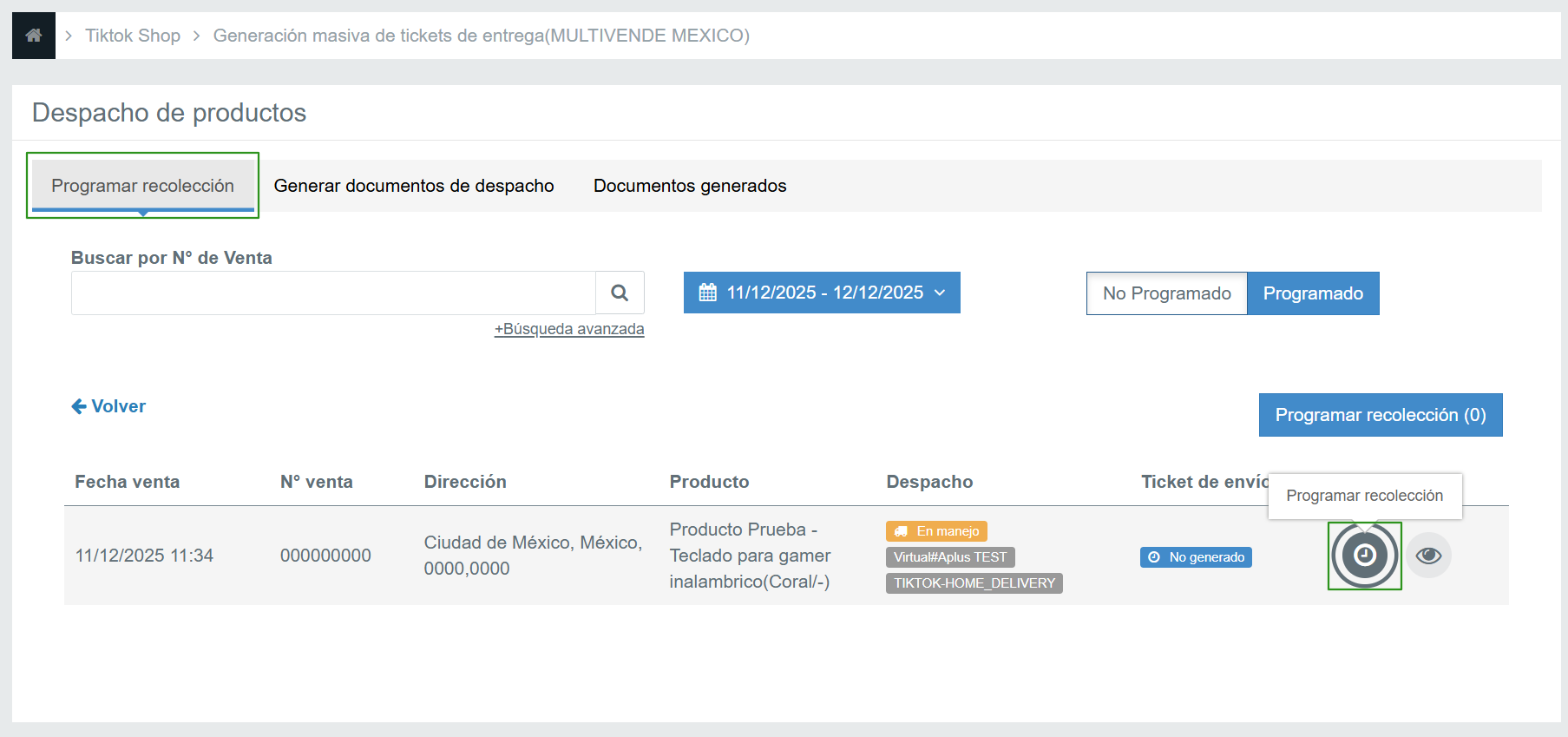Go to 'Tiktok Shop' breadcrumb link
Viewport: 1568px width, 737px height.
(133, 36)
